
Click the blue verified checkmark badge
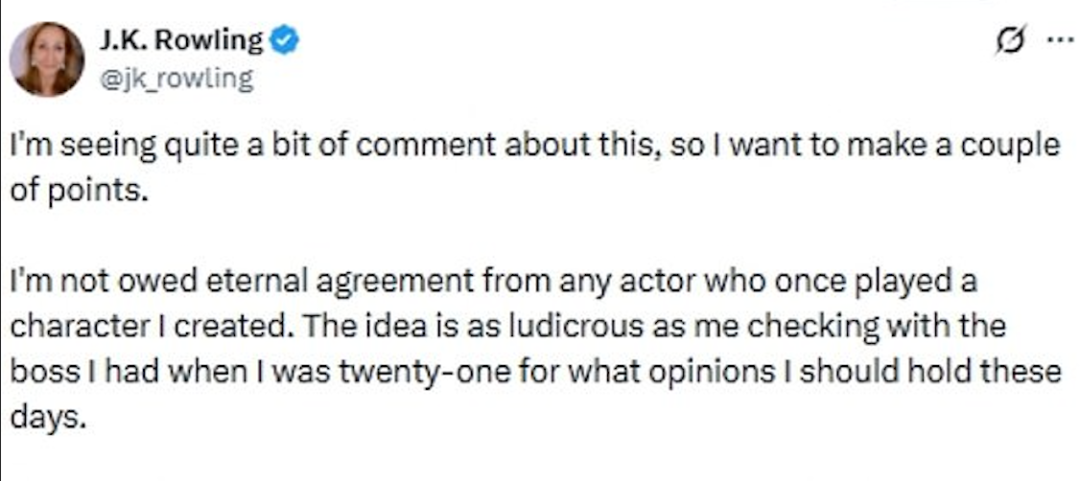pos(285,41)
